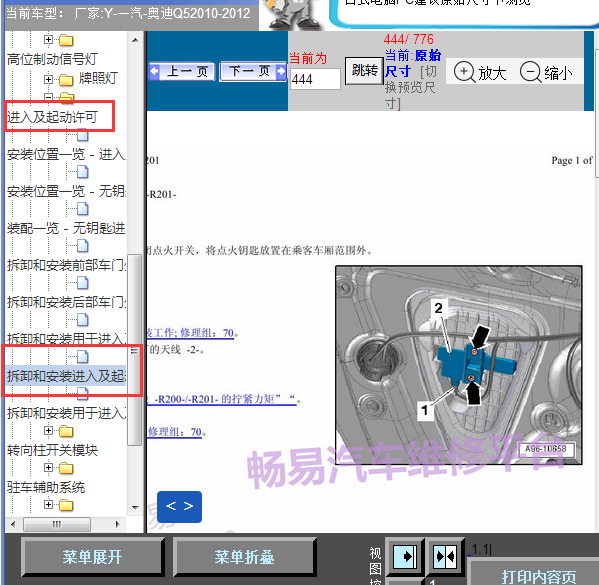Viewport: 599px width, 585px height.
Task: Select 牌照灯 tree label
Action: (98, 78)
